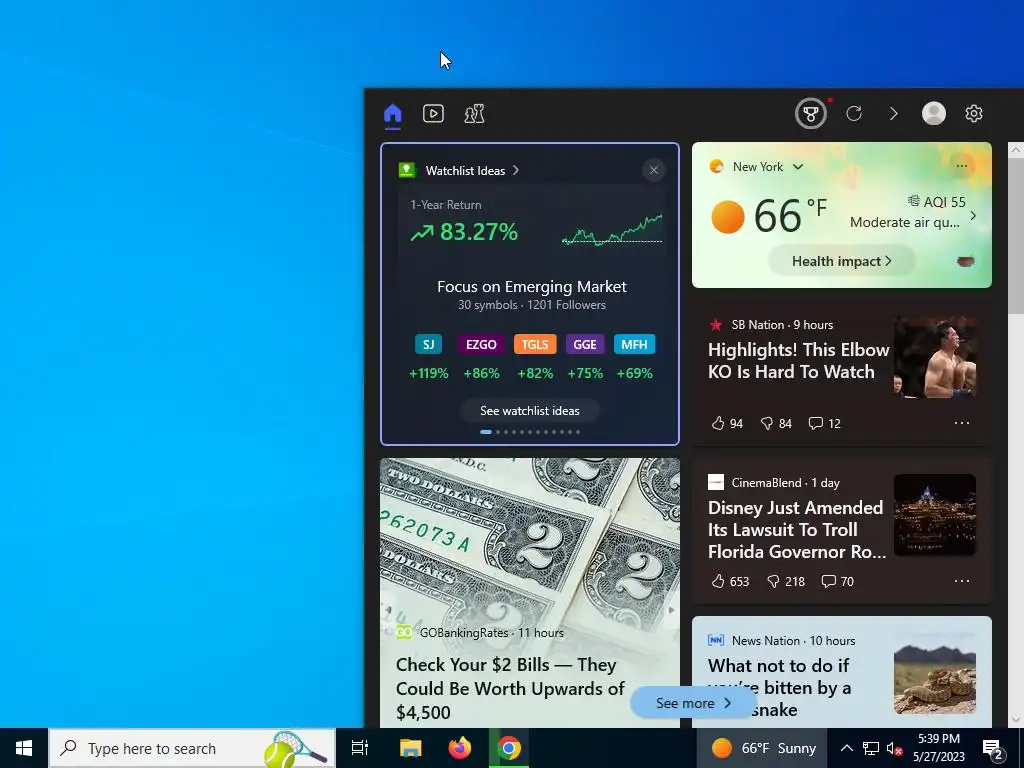Like the CinemaBlend article
This screenshot has width=1024, height=768.
pyautogui.click(x=730, y=581)
